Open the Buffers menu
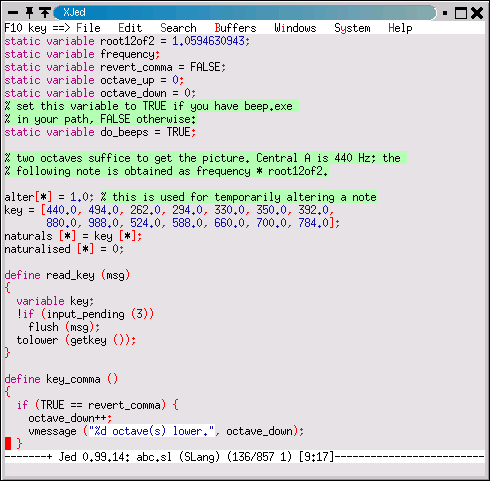Image resolution: width=490 pixels, height=481 pixels. coord(235,28)
